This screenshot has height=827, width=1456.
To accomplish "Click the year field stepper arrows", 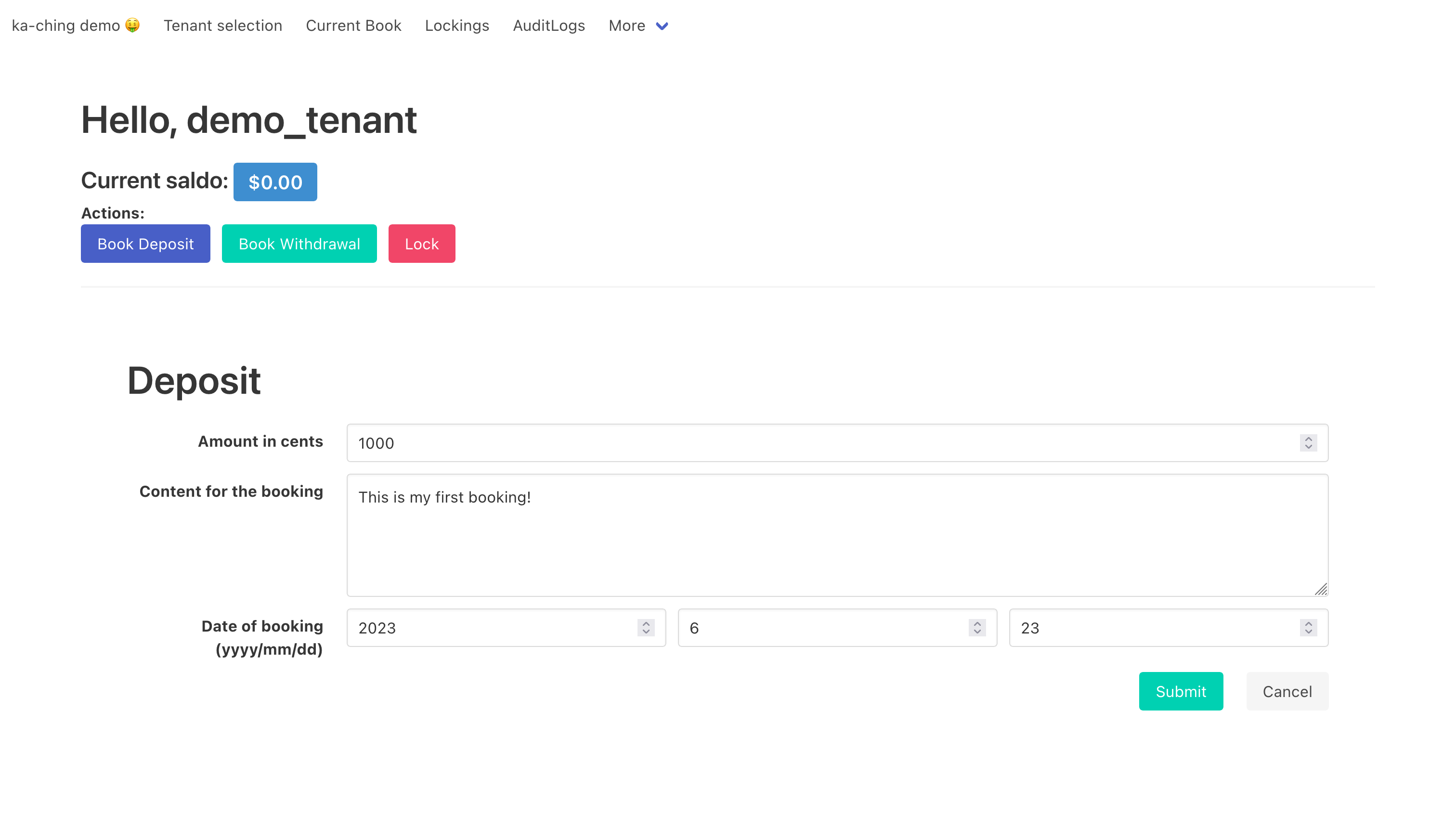I will (645, 628).
